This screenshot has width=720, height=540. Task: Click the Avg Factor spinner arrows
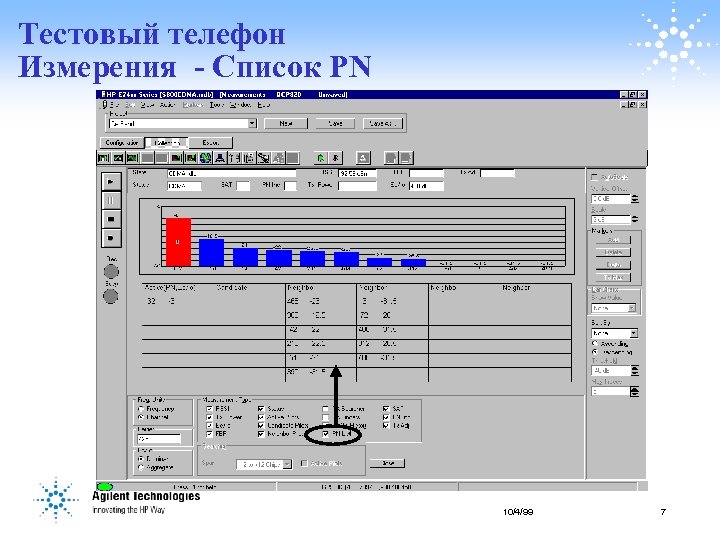(x=635, y=392)
